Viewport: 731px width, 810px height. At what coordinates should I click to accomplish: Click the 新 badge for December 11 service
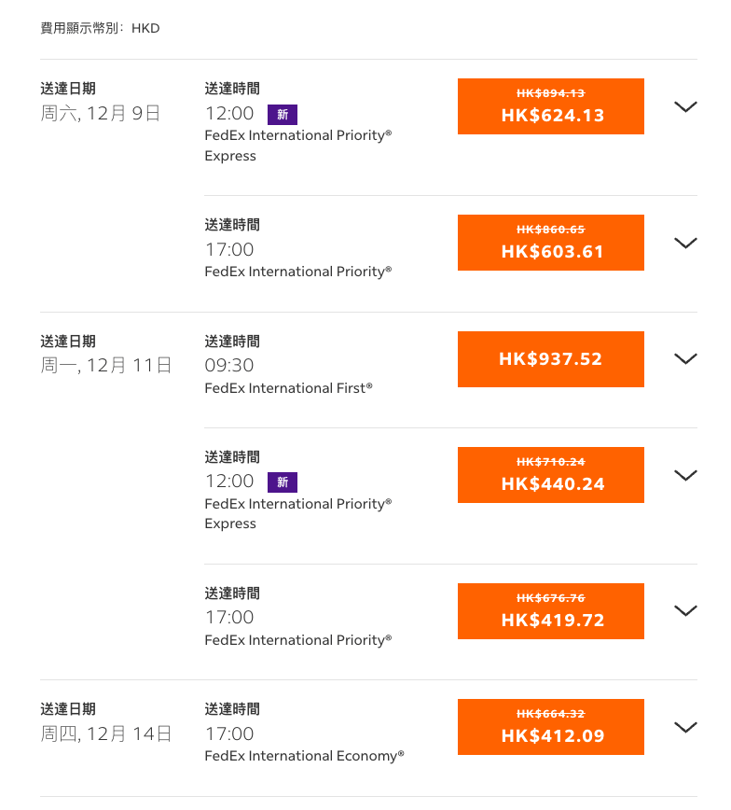[x=282, y=482]
